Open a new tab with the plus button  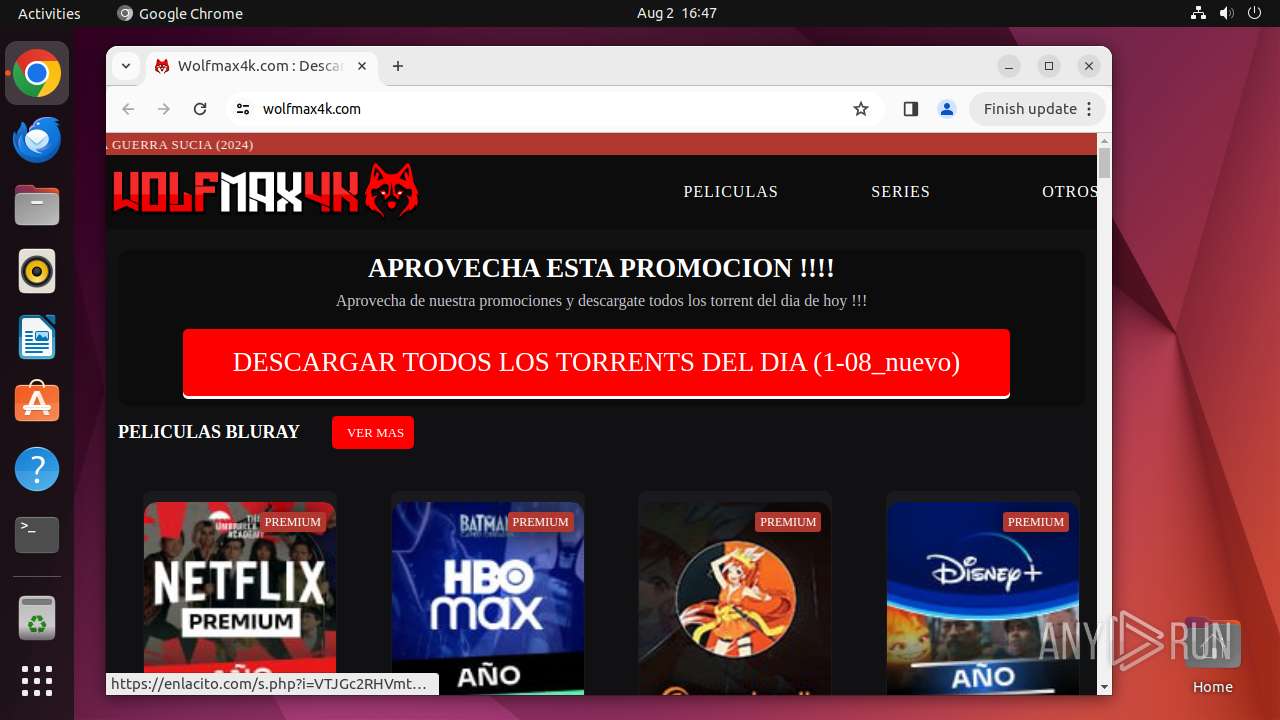tap(398, 66)
